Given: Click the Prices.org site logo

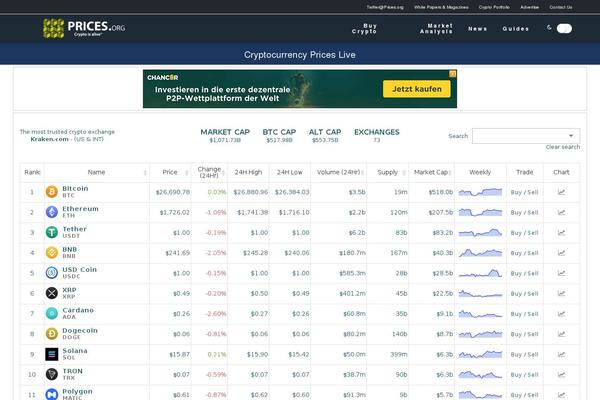Looking at the screenshot, I should (84, 28).
